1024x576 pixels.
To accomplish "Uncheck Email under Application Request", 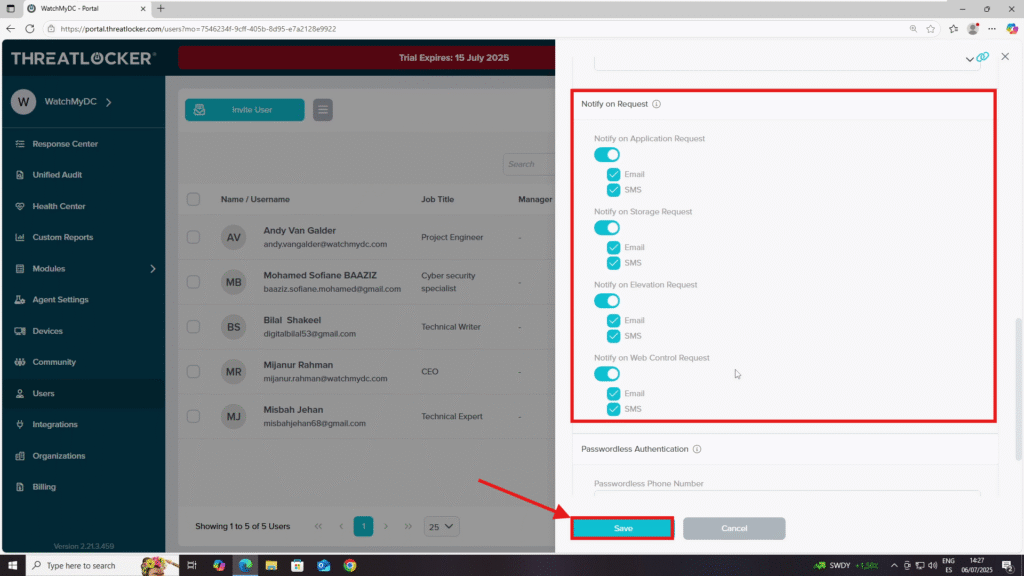I will pos(613,174).
